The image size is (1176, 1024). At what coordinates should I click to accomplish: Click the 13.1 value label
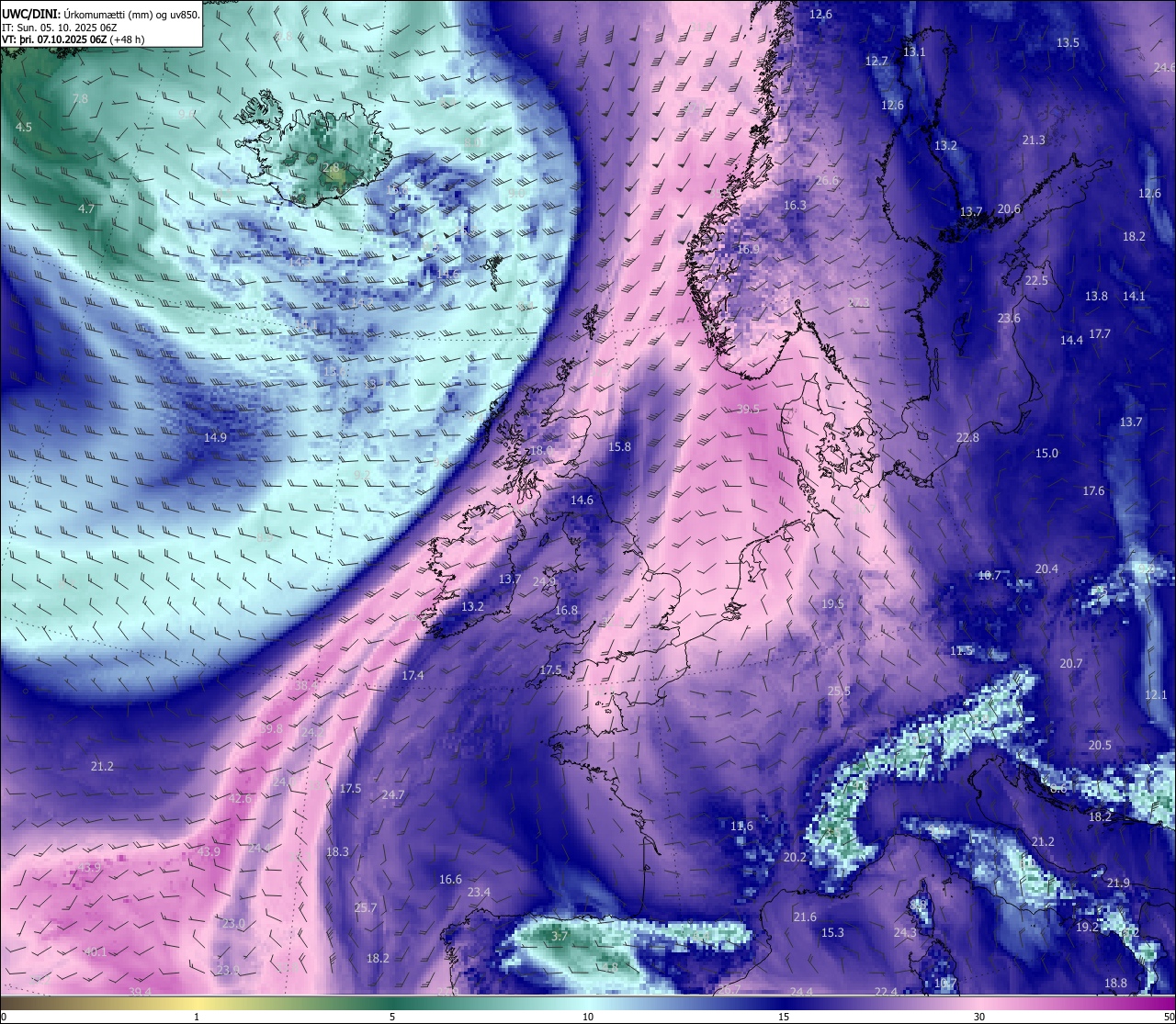point(914,51)
